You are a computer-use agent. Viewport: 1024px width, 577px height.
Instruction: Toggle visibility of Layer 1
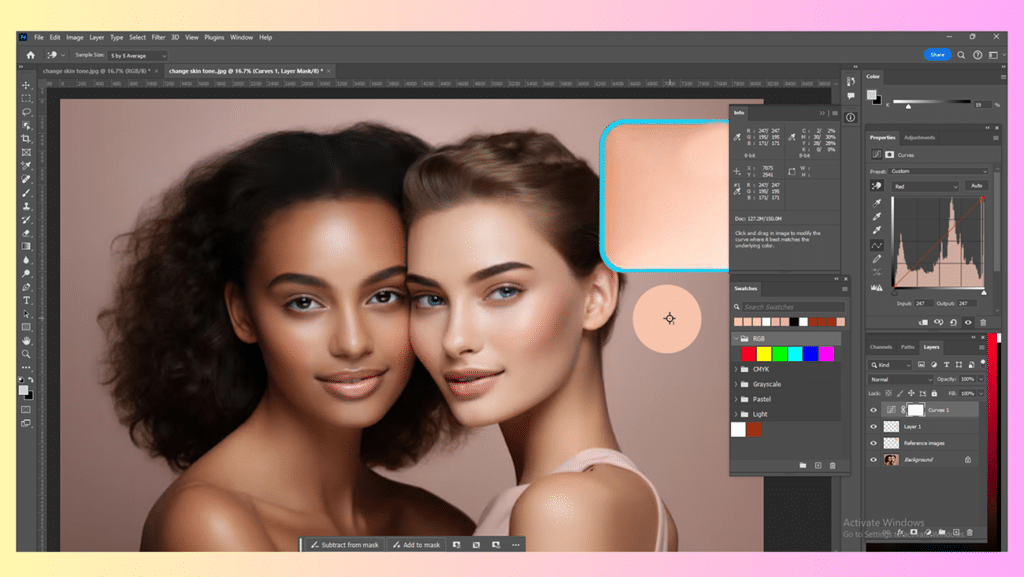[872, 426]
